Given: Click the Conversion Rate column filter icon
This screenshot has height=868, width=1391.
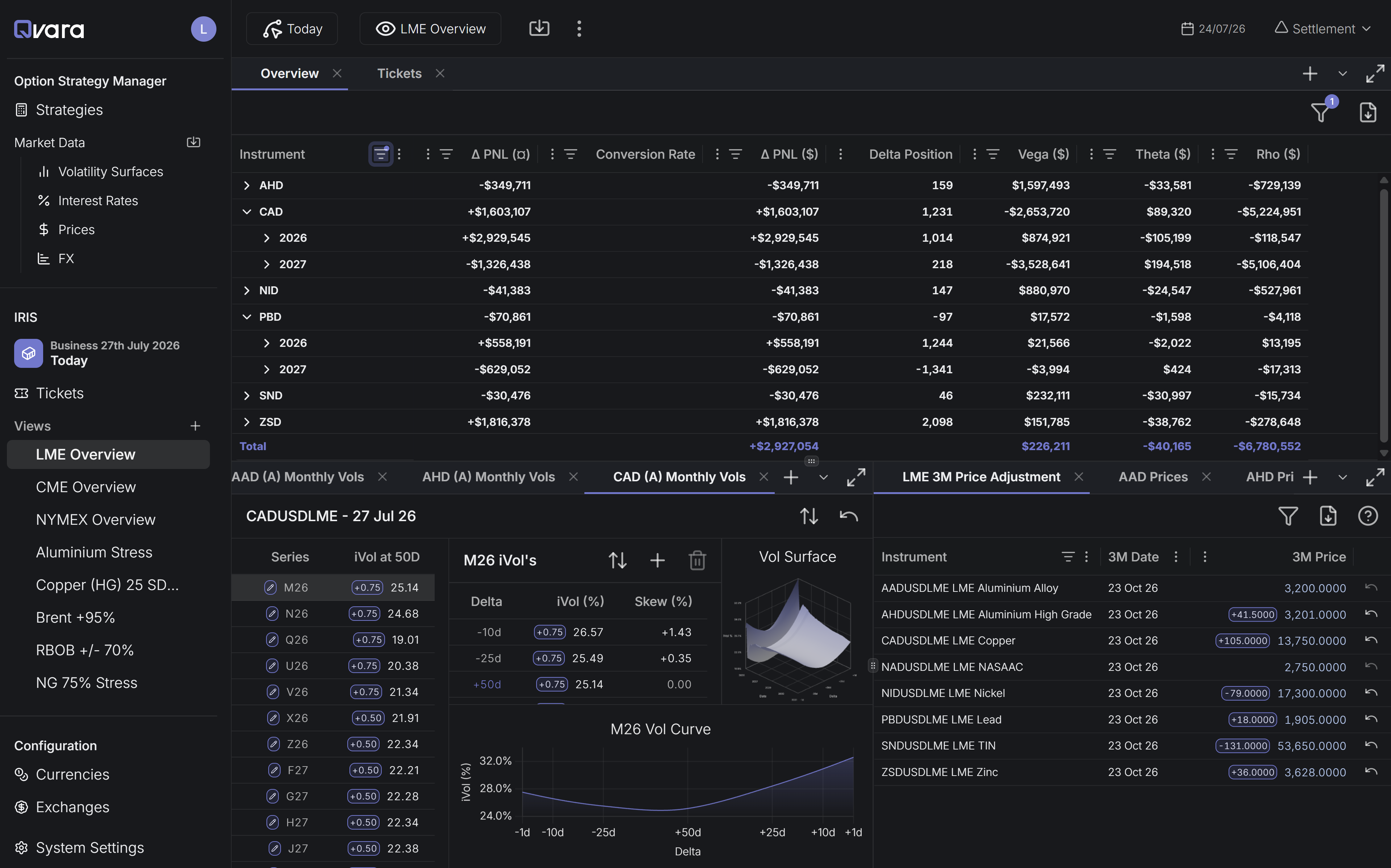Looking at the screenshot, I should pos(570,154).
